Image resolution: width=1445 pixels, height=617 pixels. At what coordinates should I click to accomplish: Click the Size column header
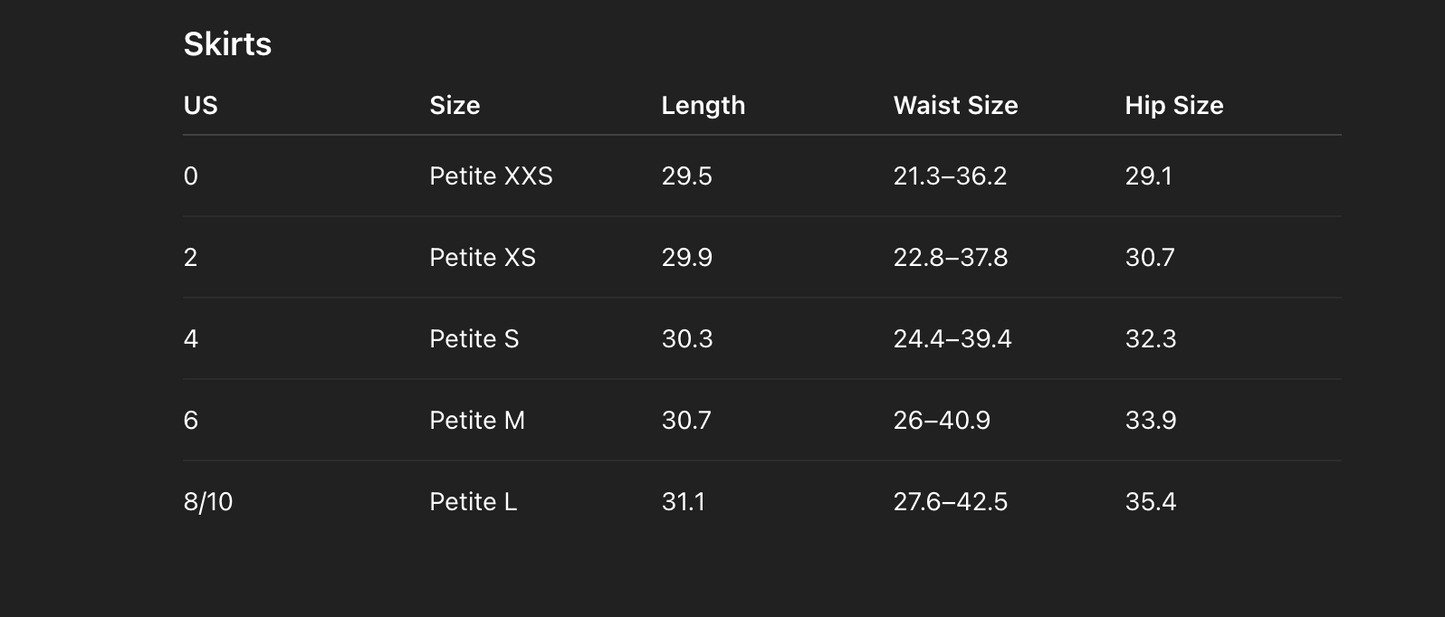coord(454,105)
